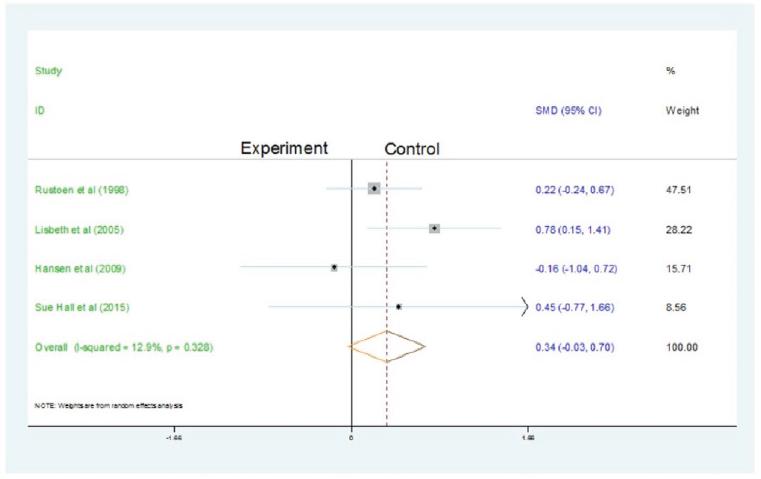Click the Hansen study point marker
Screen dimensions: 761x479
[x=334, y=267]
